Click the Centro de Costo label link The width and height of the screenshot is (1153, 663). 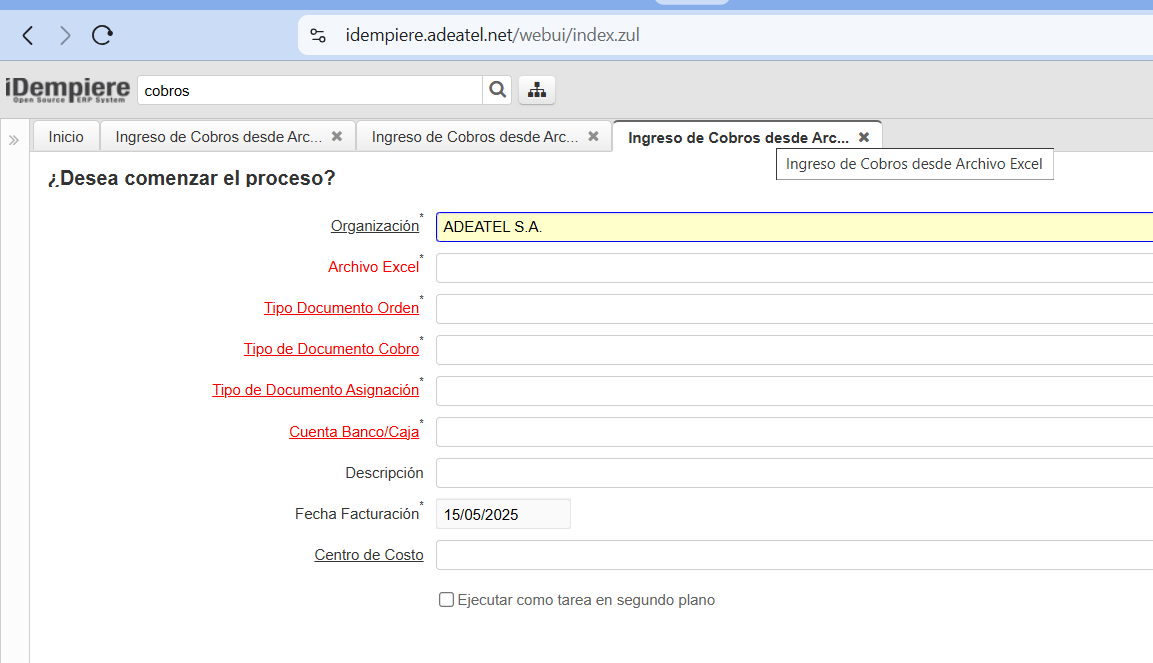pyautogui.click(x=368, y=555)
